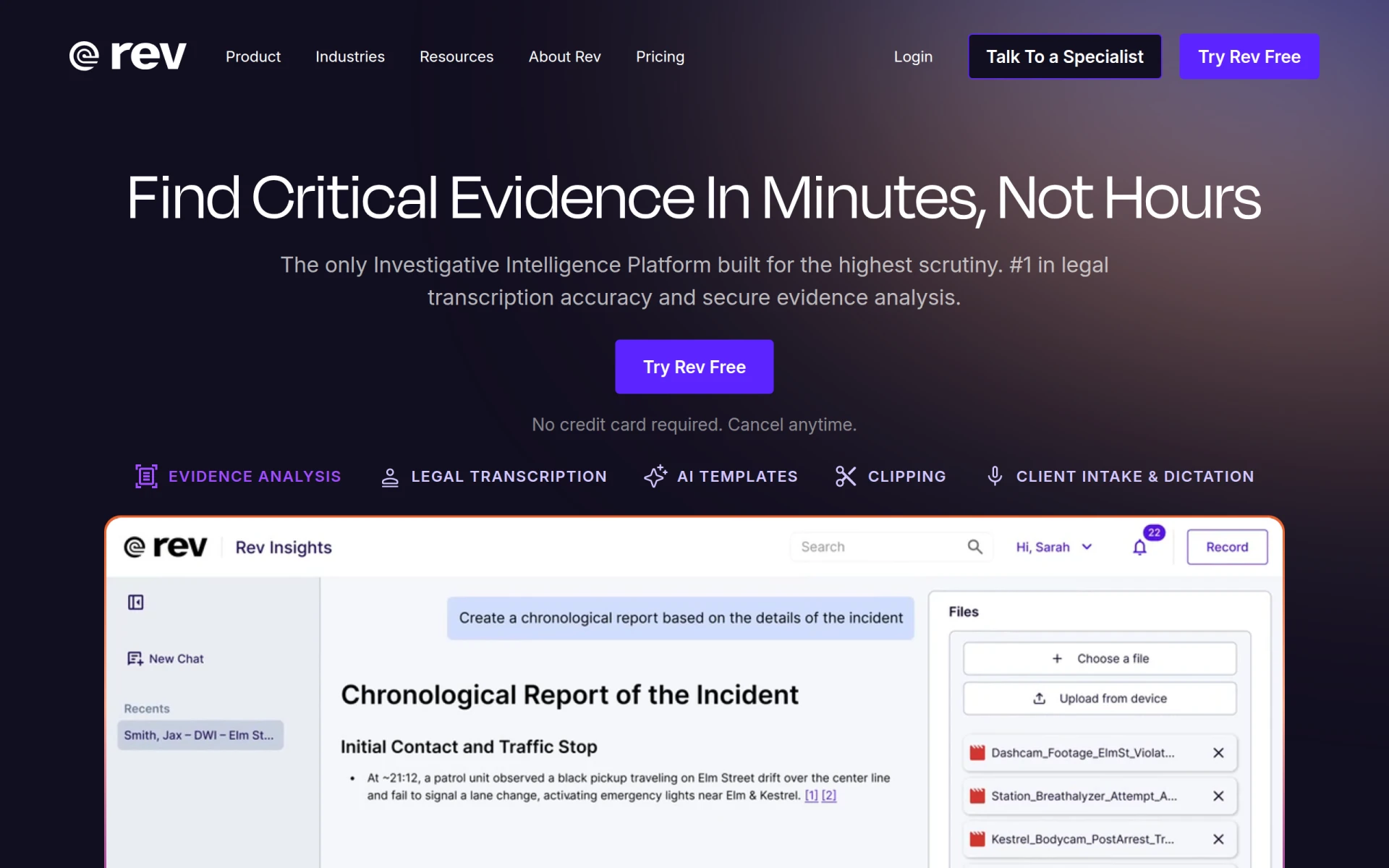The width and height of the screenshot is (1389, 868).
Task: Click the AI Templates sparkle icon
Action: [655, 476]
